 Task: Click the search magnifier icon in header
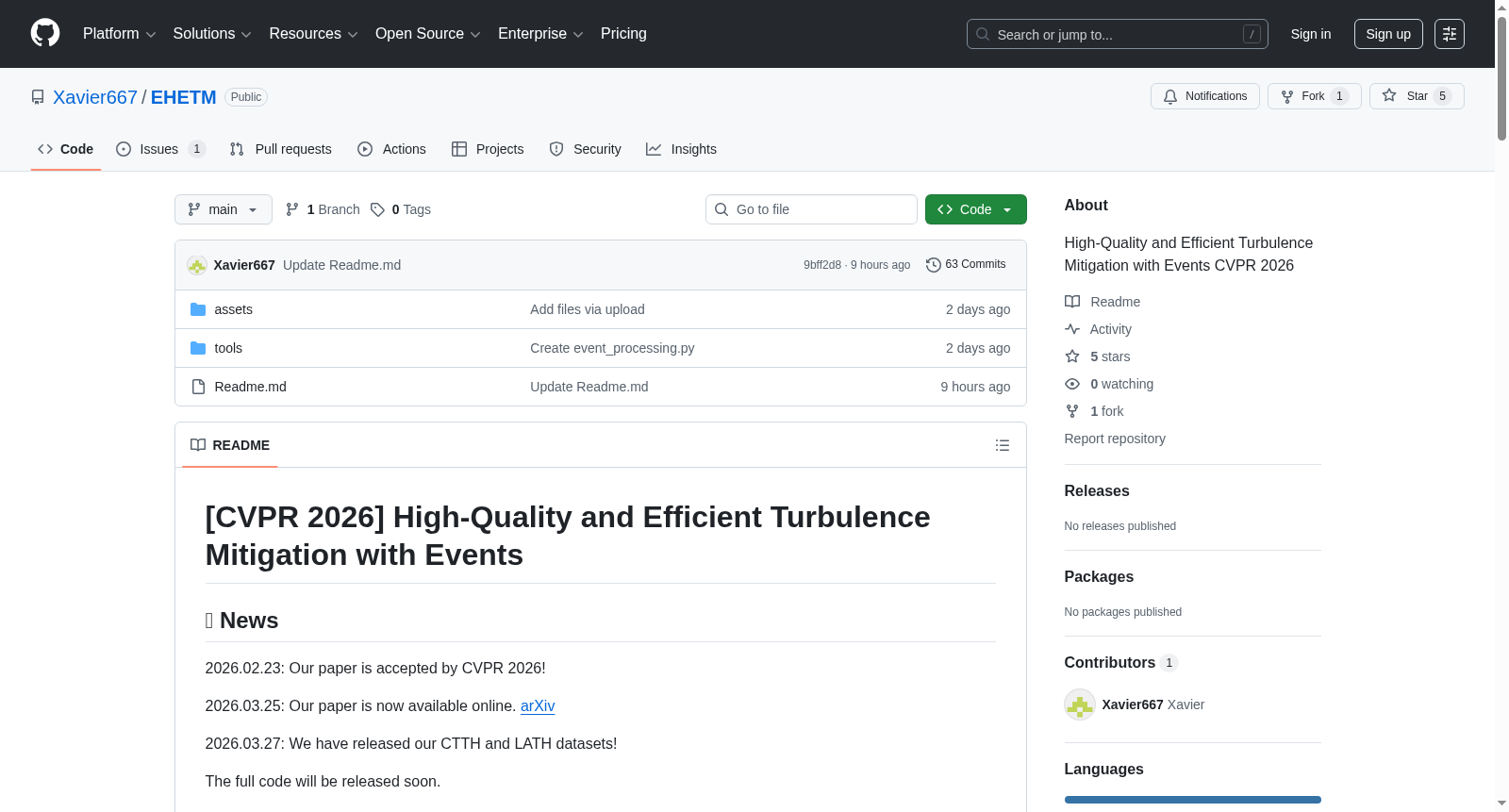pyautogui.click(x=983, y=34)
